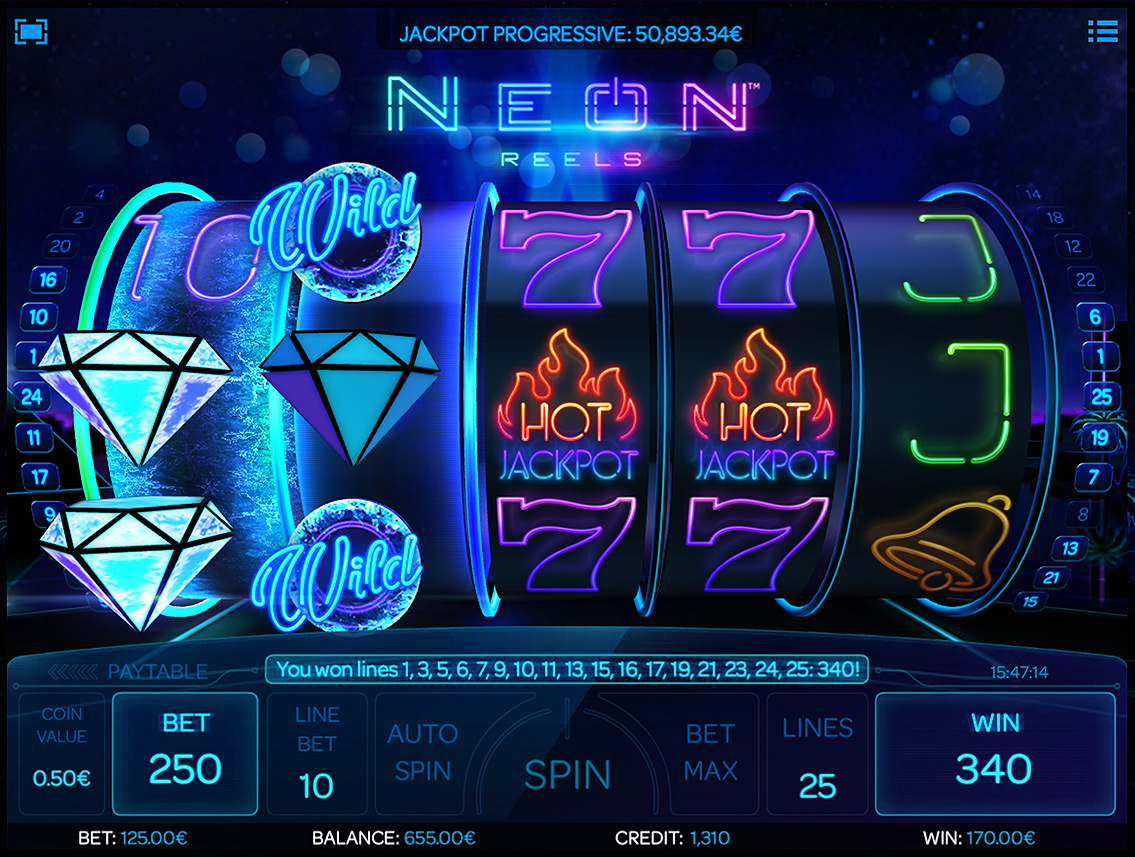Toggle fullscreen mode icon
The image size is (1135, 857).
31,31
